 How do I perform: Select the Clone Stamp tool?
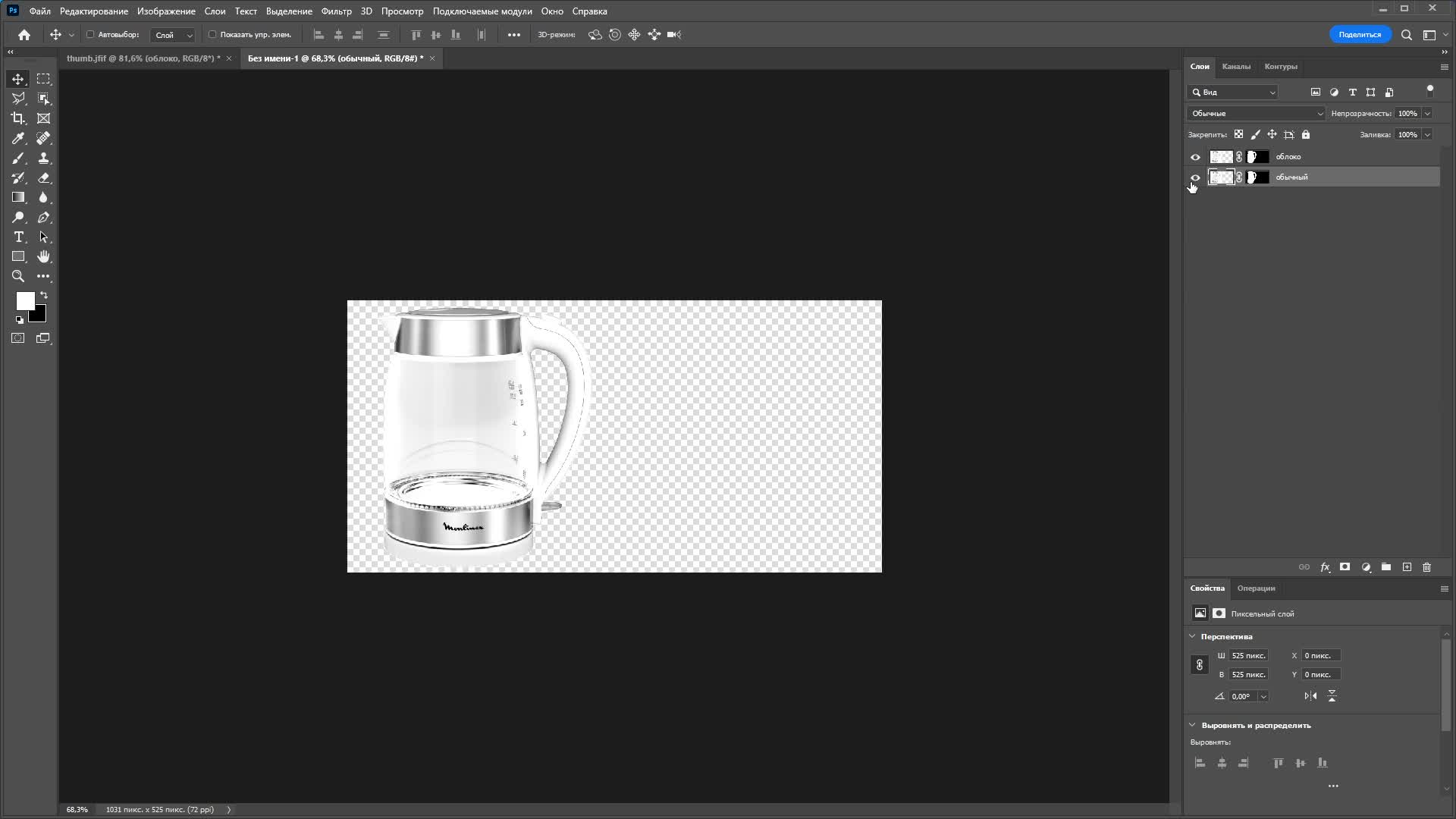pyautogui.click(x=43, y=158)
